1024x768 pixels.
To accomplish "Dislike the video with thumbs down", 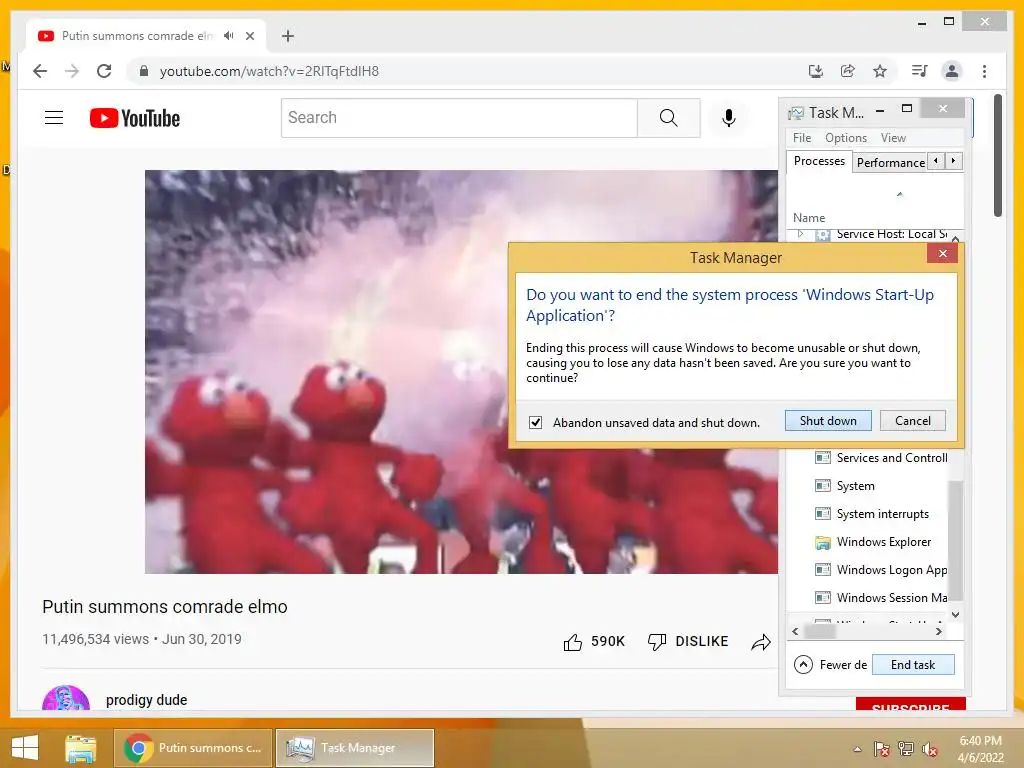I will [656, 642].
